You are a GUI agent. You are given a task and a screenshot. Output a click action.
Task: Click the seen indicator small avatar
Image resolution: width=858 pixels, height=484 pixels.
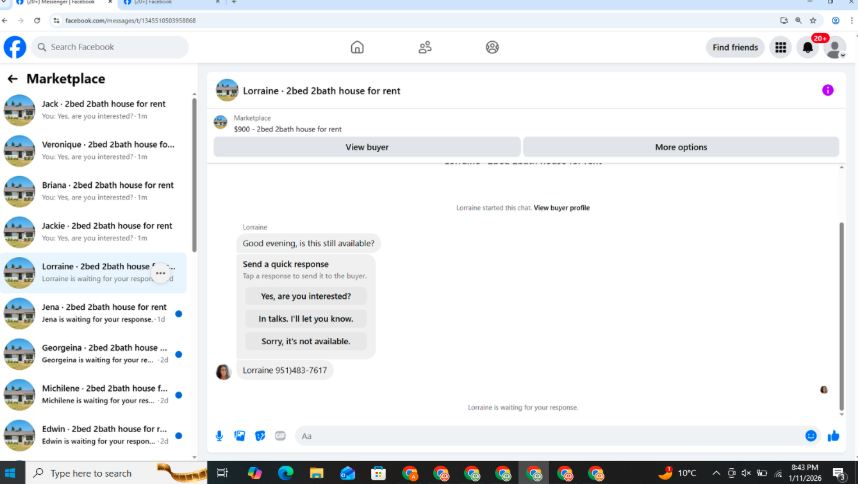tap(824, 390)
